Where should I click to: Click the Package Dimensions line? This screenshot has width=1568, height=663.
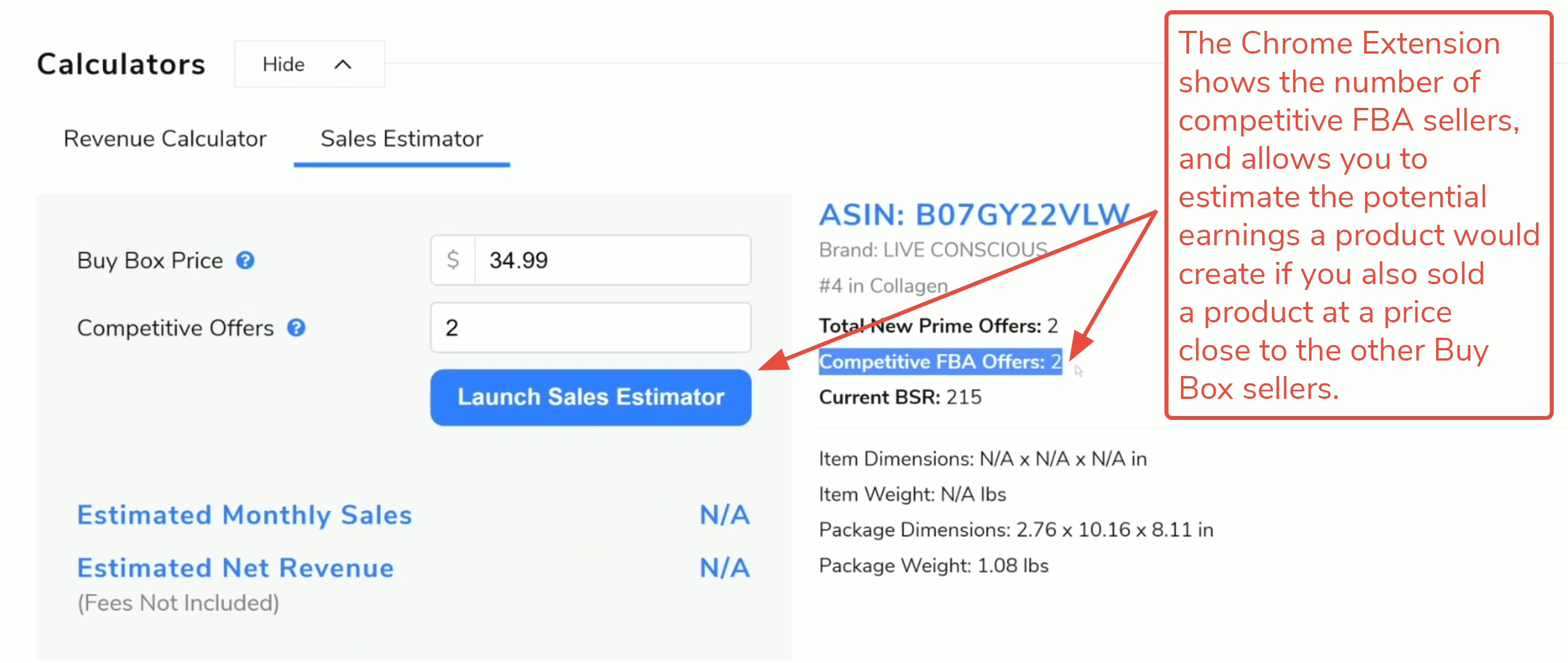pos(1016,531)
